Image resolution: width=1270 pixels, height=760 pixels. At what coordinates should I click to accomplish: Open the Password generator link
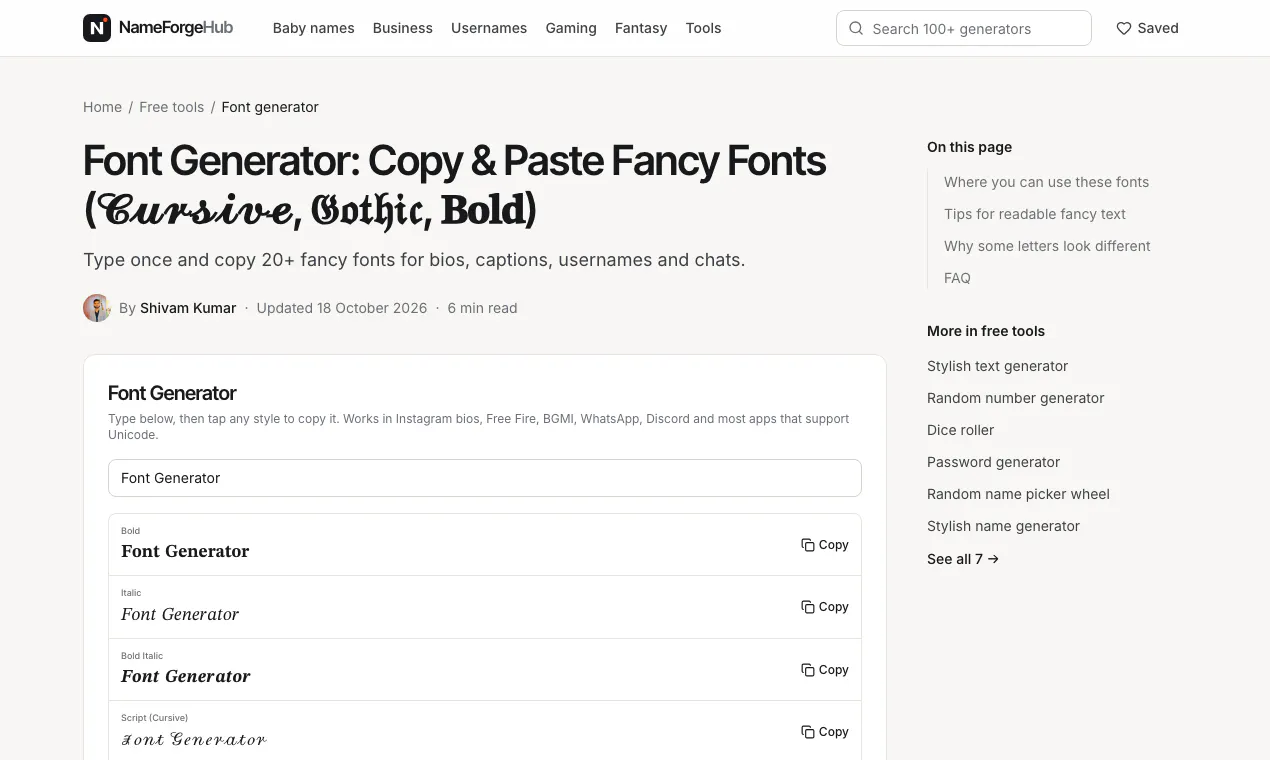point(993,462)
